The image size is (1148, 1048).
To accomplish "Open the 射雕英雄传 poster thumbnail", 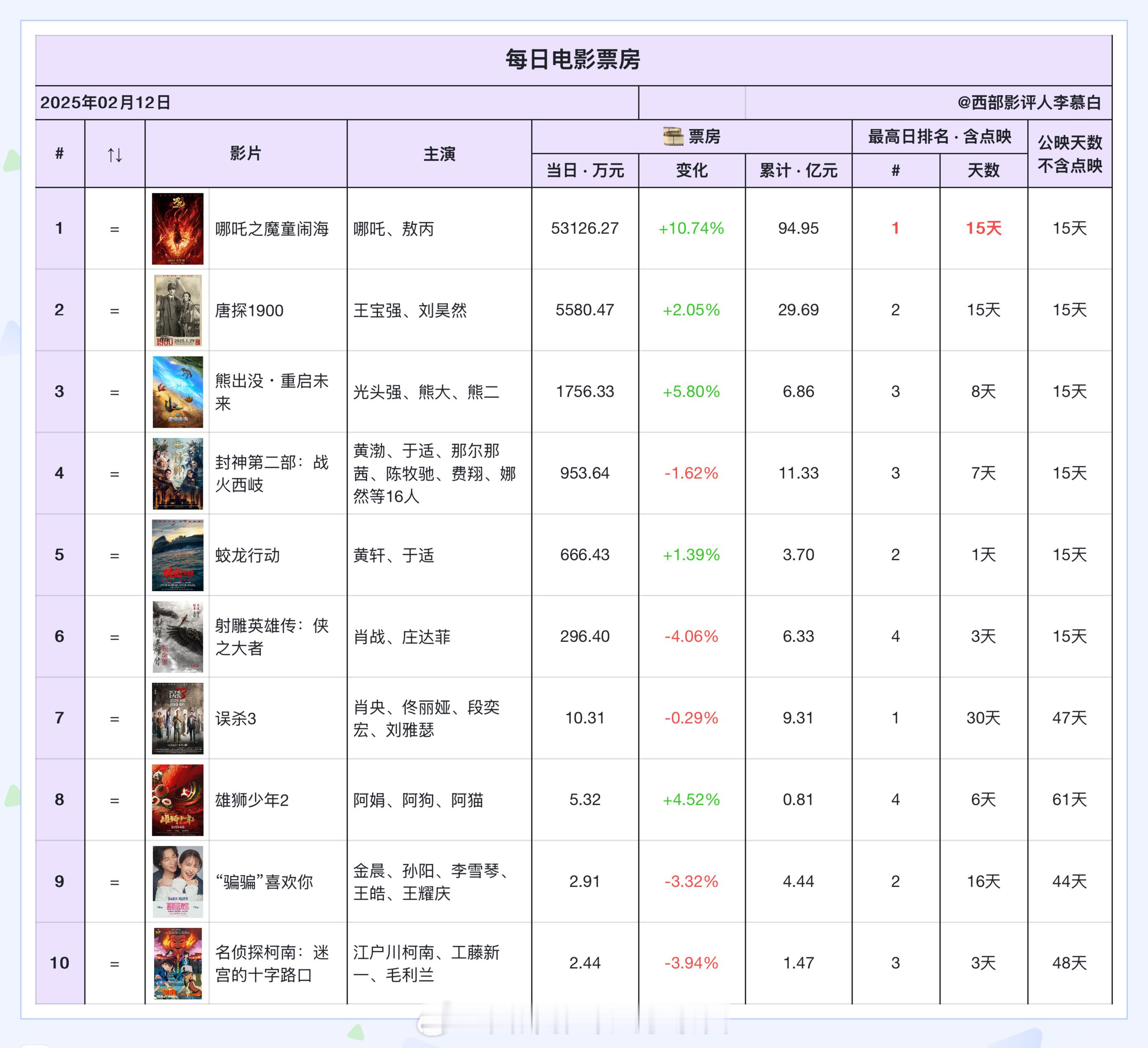I will click(x=178, y=637).
